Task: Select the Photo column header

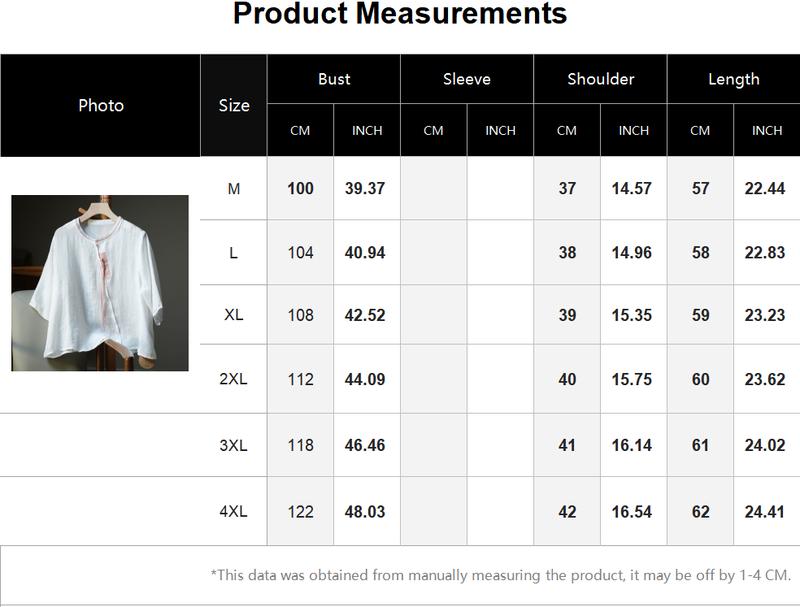Action: (101, 106)
